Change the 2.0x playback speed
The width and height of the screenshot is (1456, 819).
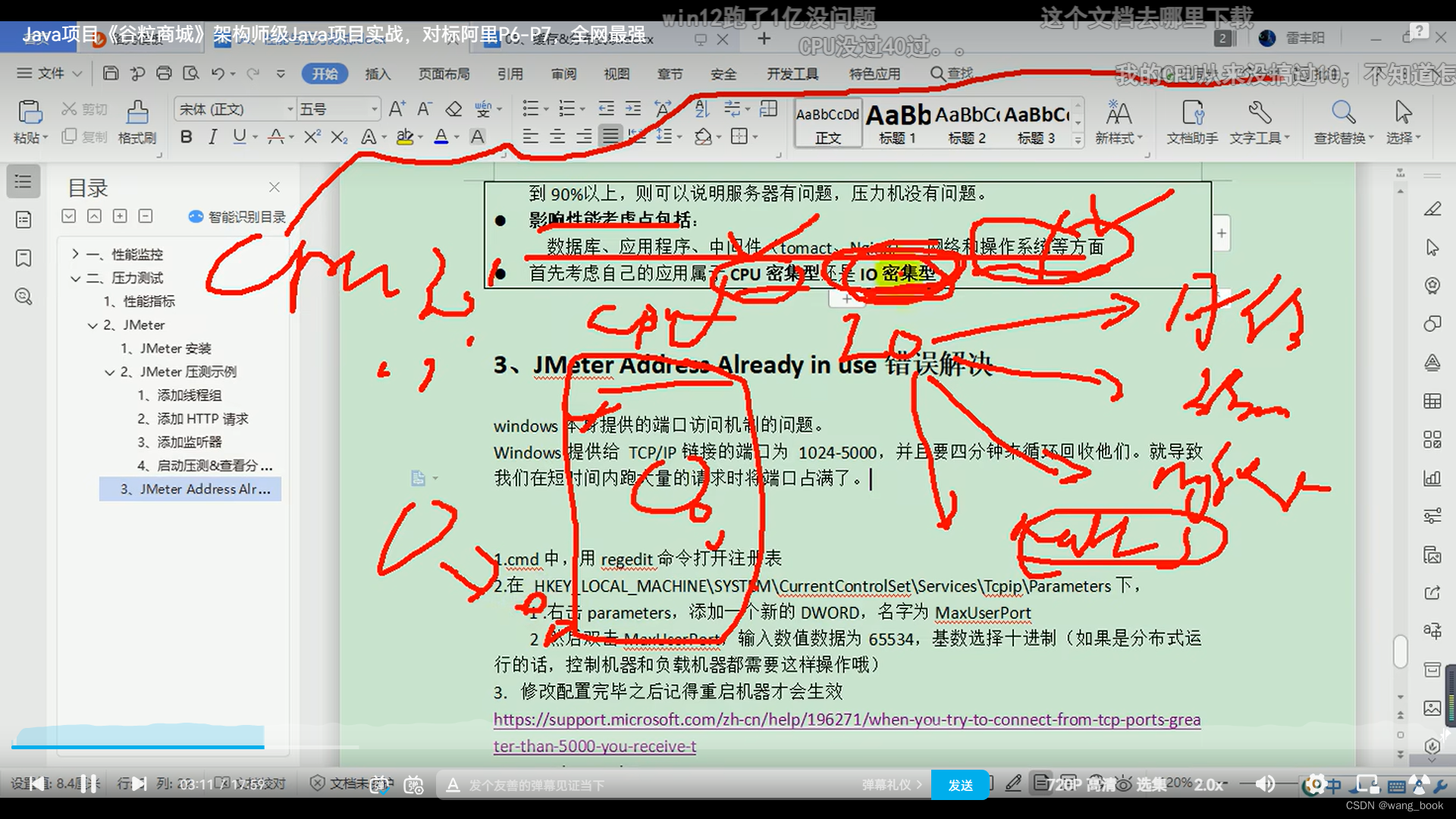coord(1209,785)
